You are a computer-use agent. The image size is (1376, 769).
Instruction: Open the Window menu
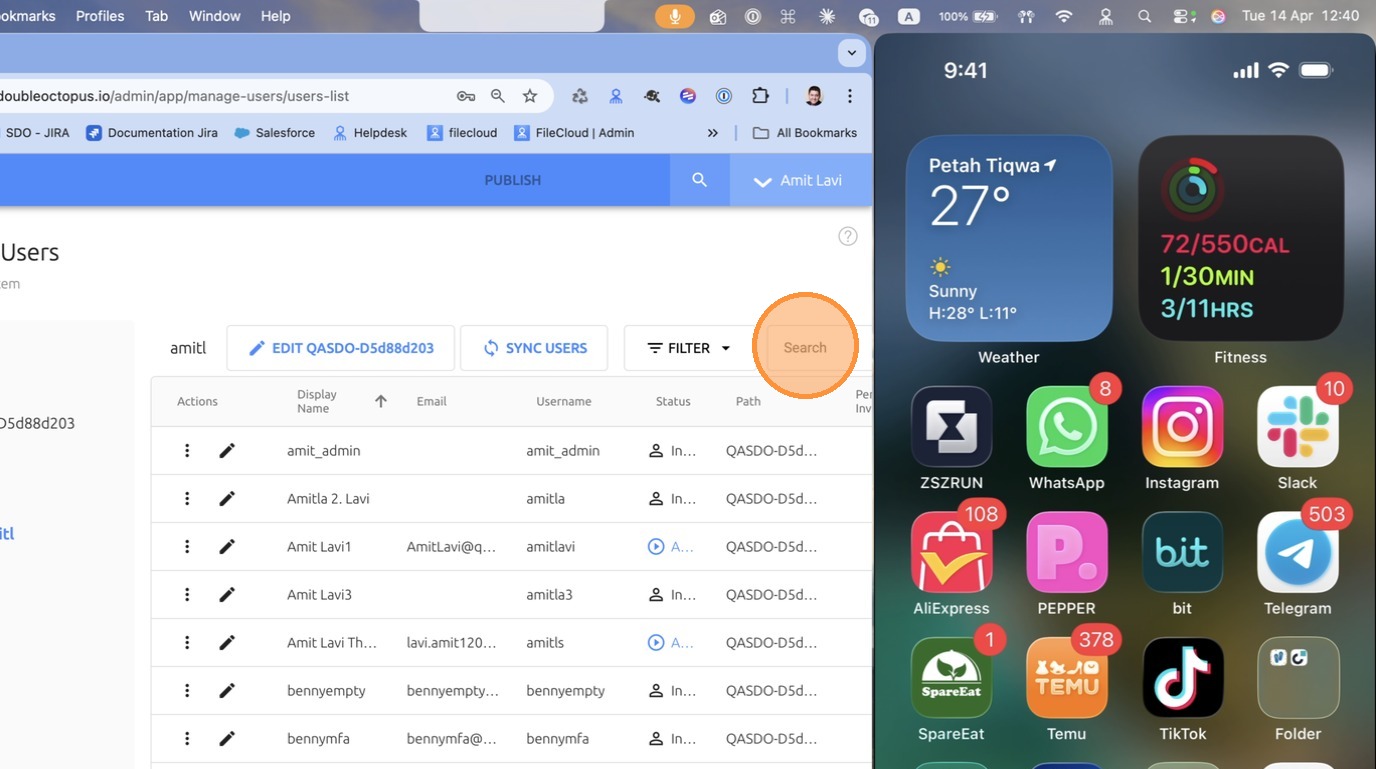pos(215,16)
